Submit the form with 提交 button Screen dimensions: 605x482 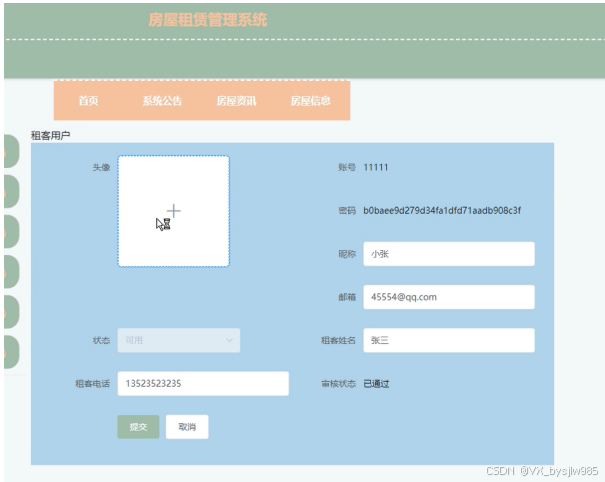(x=138, y=427)
